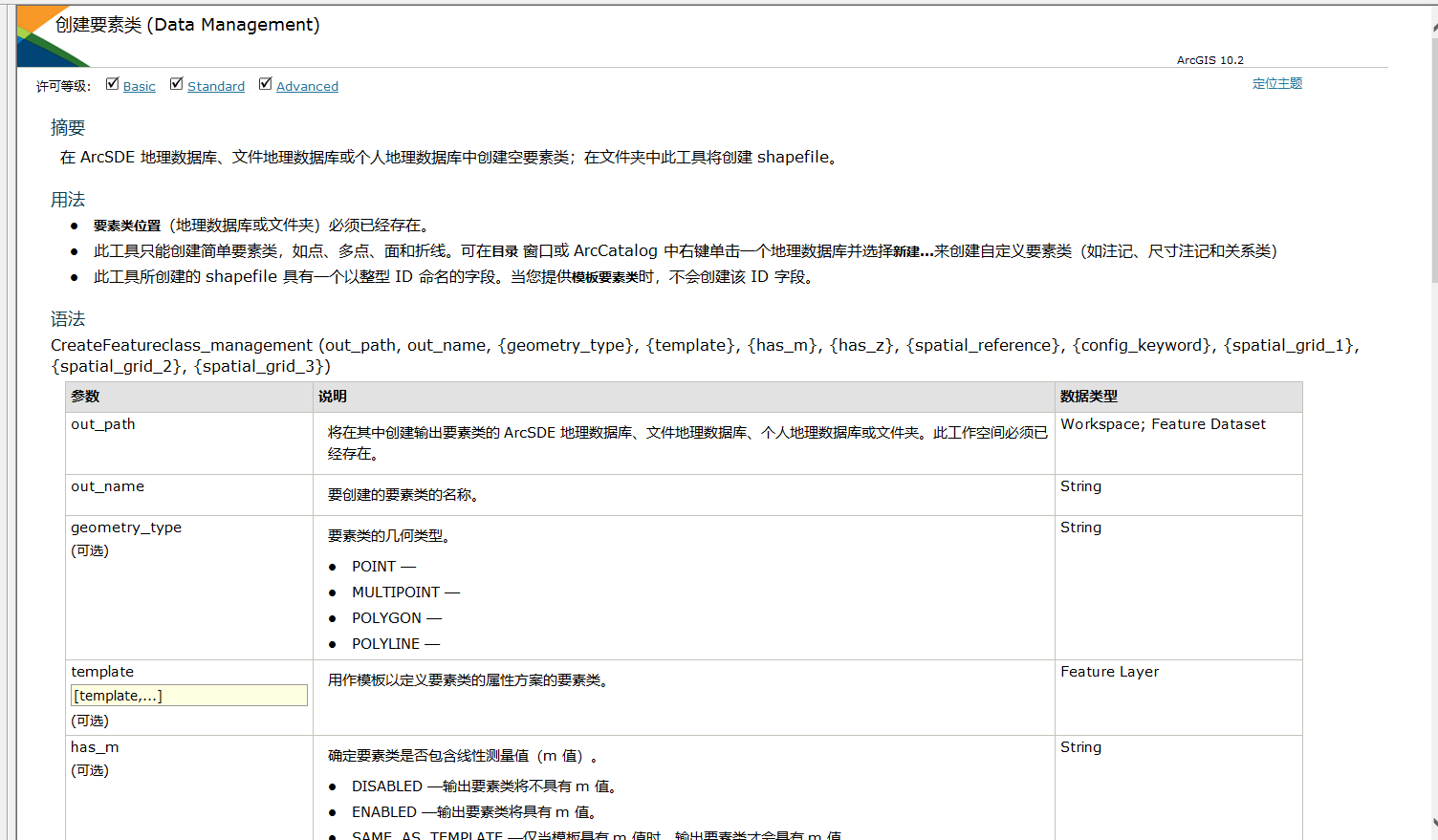The width and height of the screenshot is (1438, 840).
Task: Click the String data type in has_m row
Action: point(1080,747)
